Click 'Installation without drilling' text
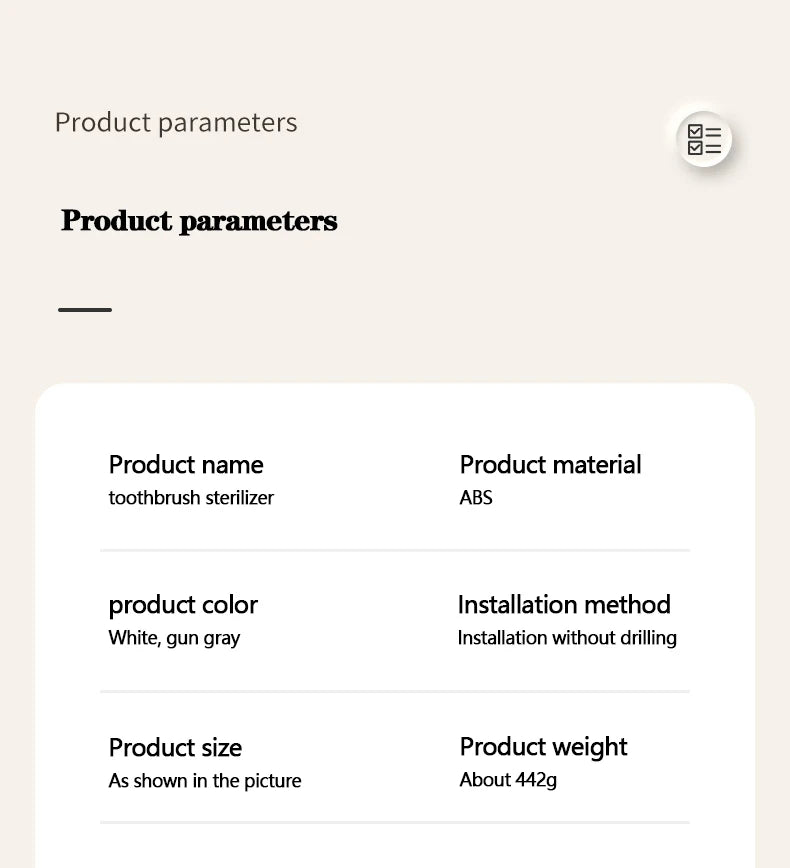The image size is (790, 868). click(x=567, y=638)
